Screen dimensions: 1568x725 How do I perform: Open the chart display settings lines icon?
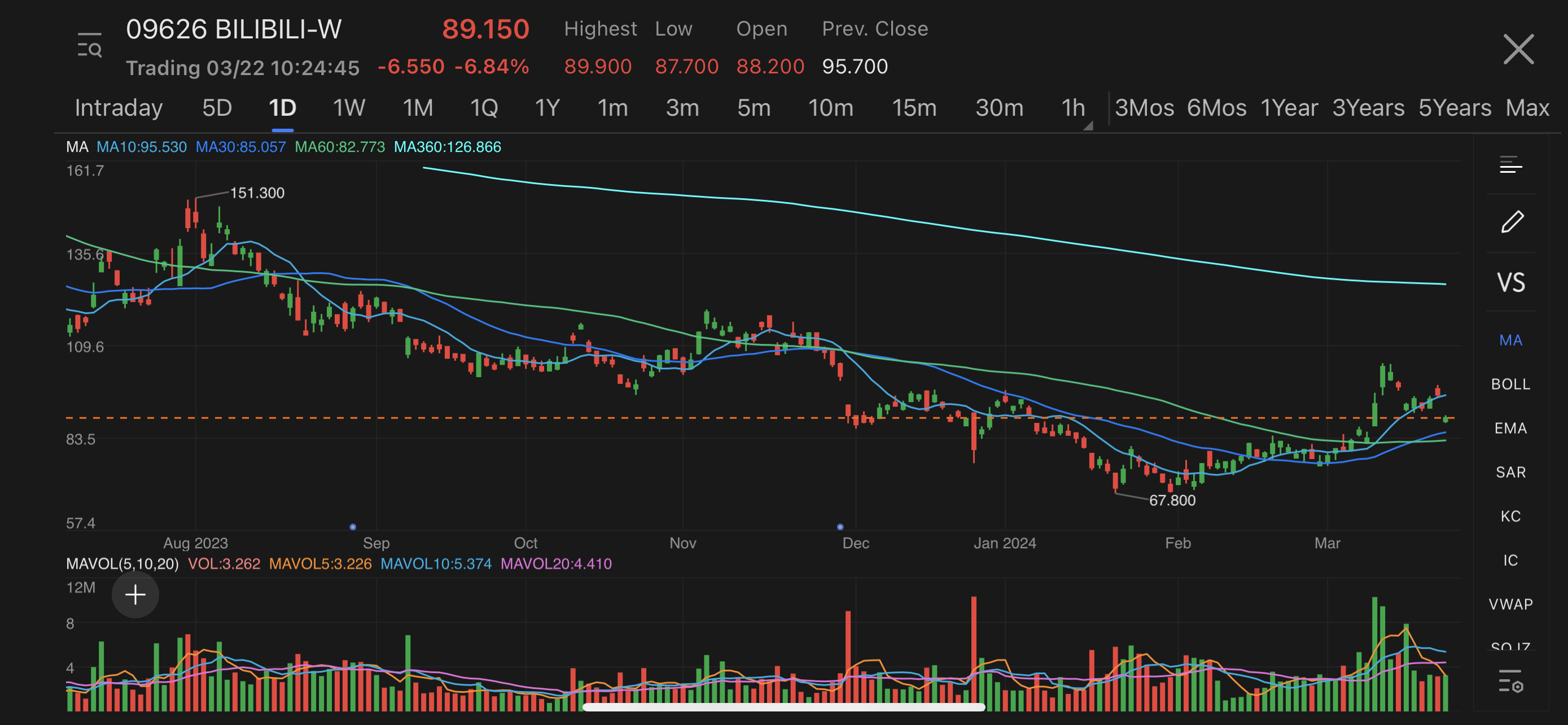[x=1511, y=165]
